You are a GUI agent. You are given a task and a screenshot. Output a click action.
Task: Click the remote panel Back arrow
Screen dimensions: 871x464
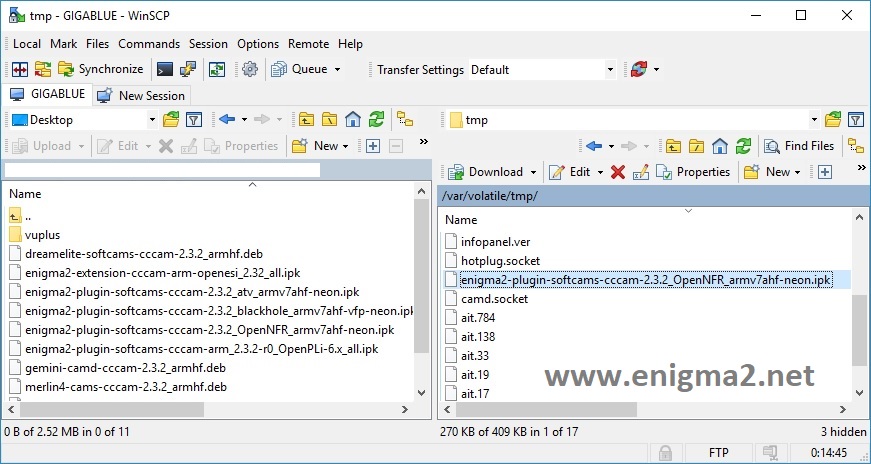tap(594, 146)
